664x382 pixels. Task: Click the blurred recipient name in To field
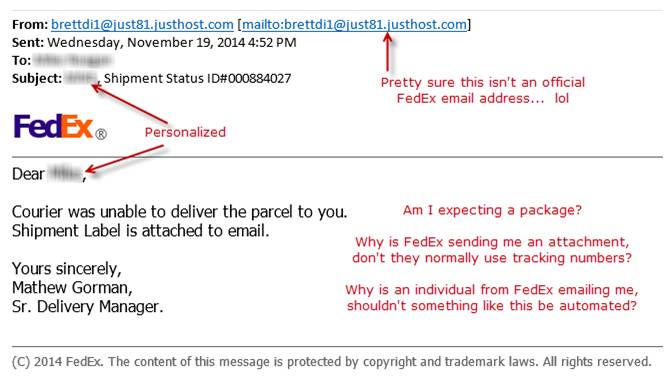click(x=73, y=61)
